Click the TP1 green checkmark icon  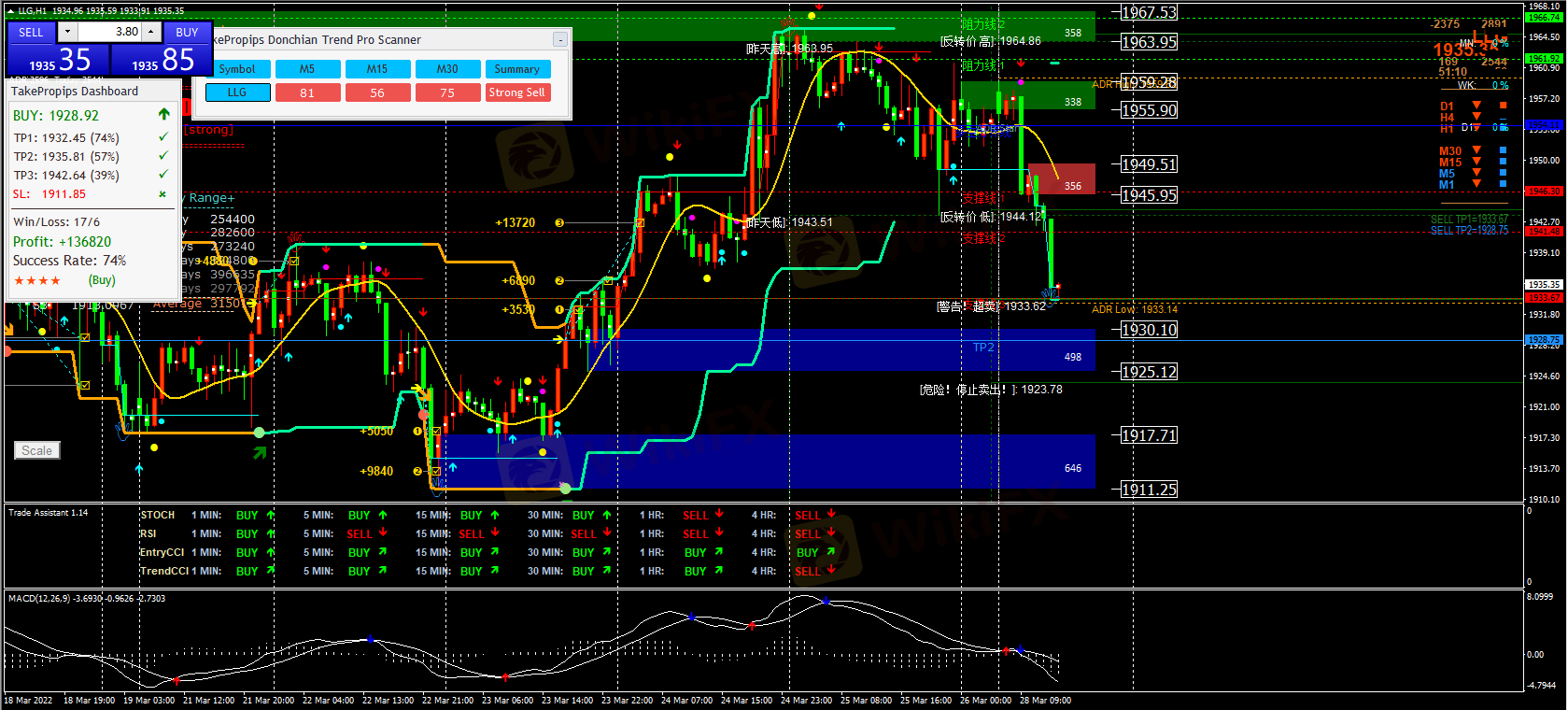163,137
